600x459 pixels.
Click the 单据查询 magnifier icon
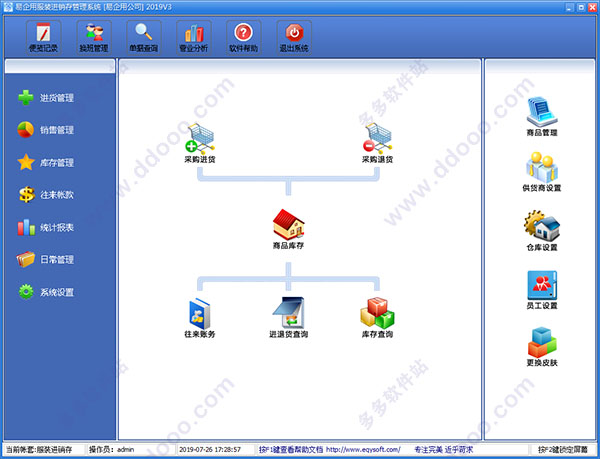(x=144, y=37)
